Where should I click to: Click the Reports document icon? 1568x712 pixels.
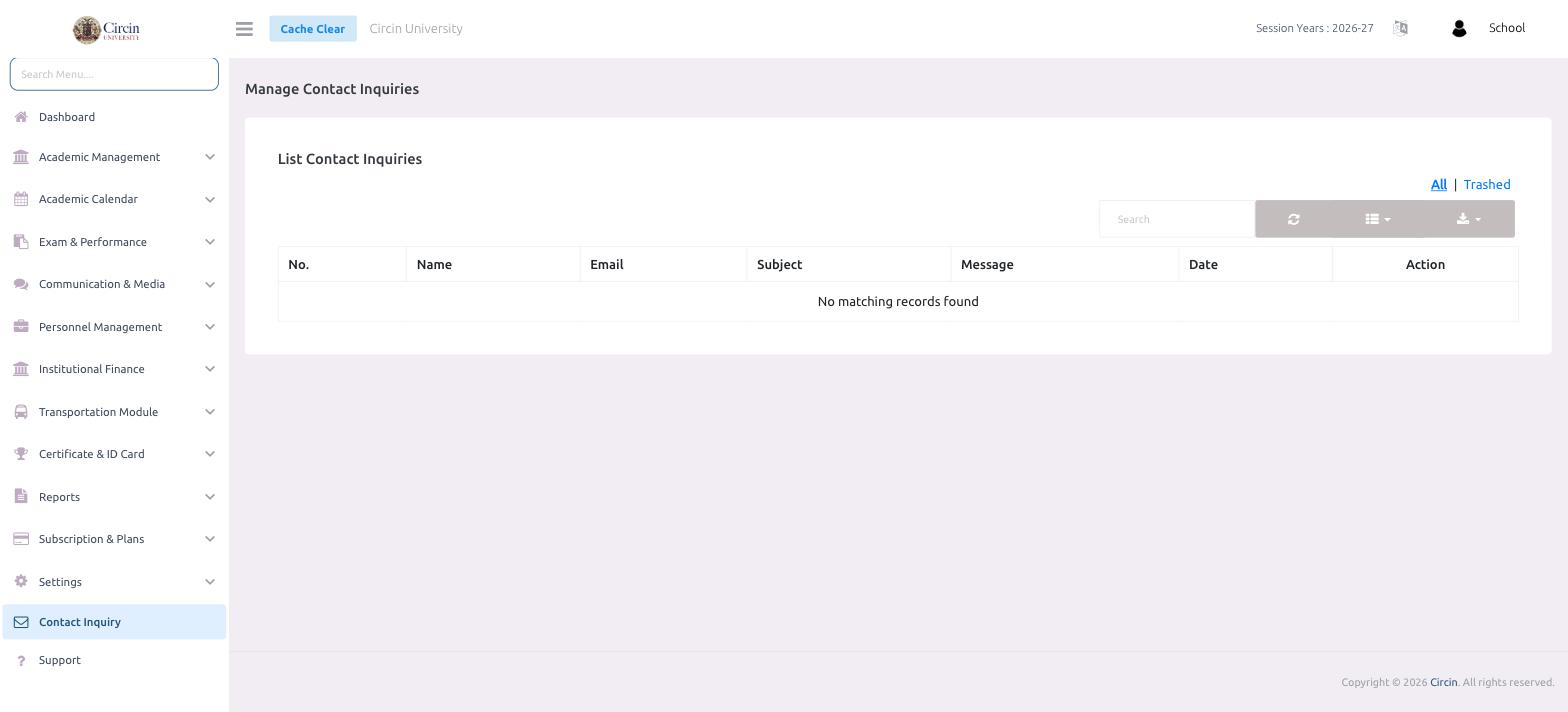[x=21, y=497]
